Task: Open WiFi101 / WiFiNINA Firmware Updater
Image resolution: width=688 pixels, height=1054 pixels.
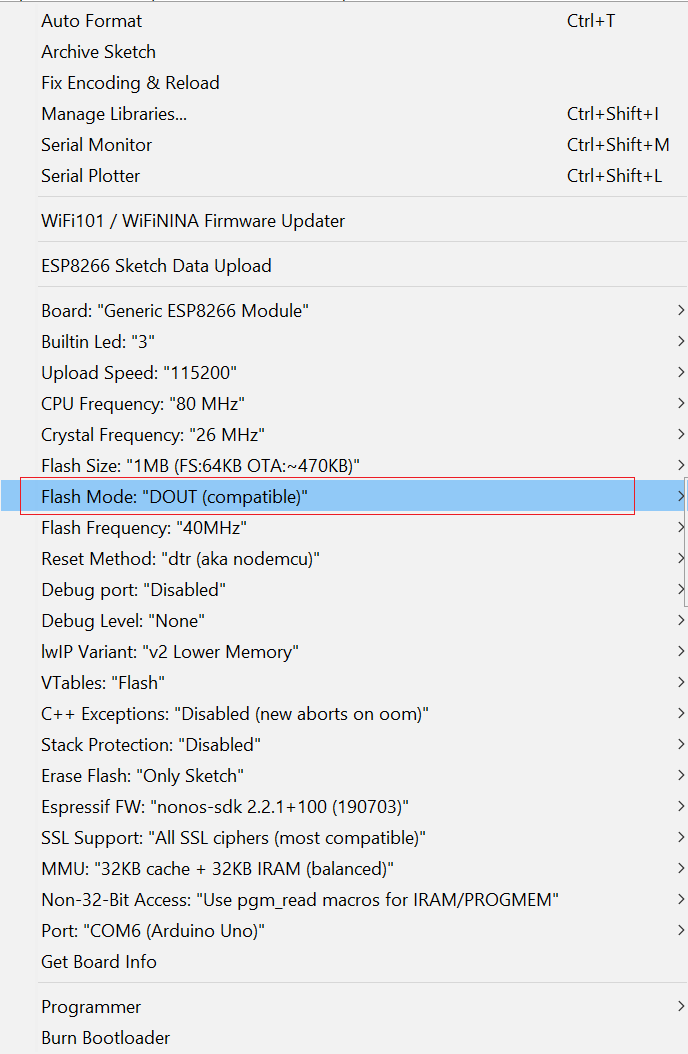Action: (x=193, y=221)
